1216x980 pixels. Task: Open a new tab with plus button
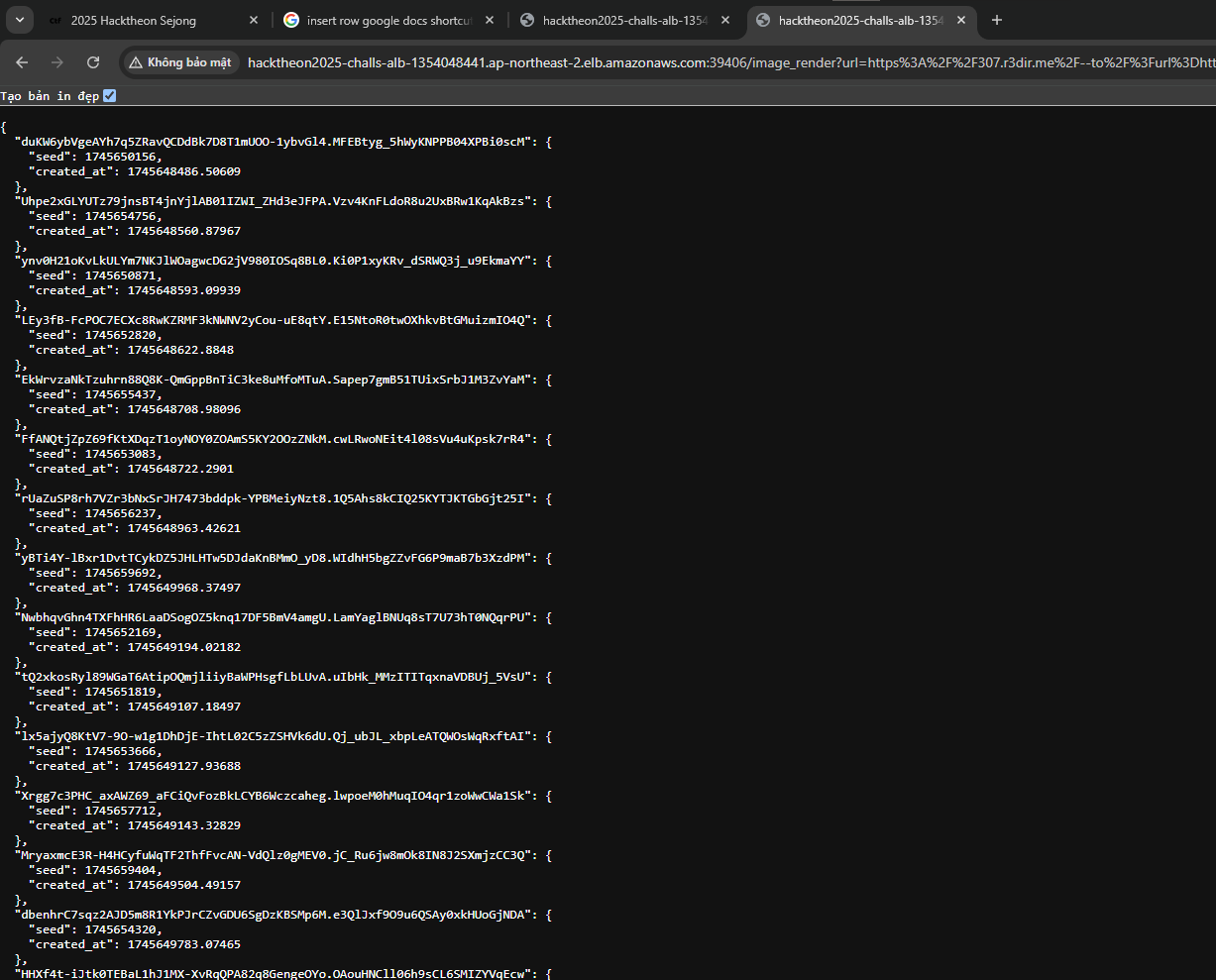click(997, 21)
